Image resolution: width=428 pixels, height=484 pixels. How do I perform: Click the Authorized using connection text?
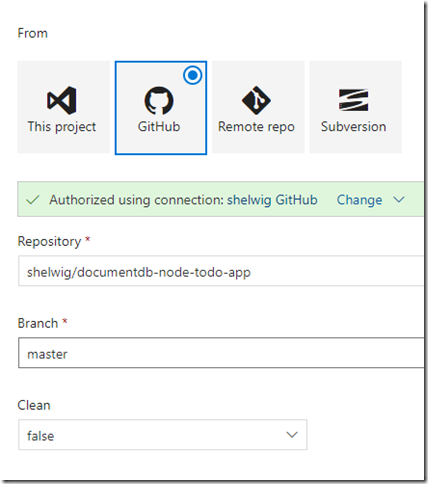pyautogui.click(x=136, y=200)
